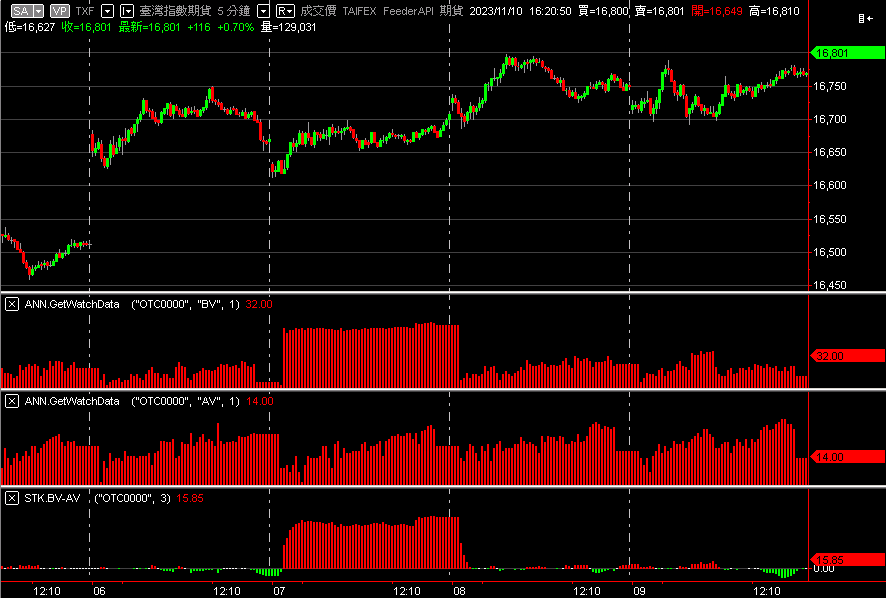Click the AV indicator parameters ("OTC0000", "AV", 1)
The width and height of the screenshot is (886, 598).
click(185, 401)
